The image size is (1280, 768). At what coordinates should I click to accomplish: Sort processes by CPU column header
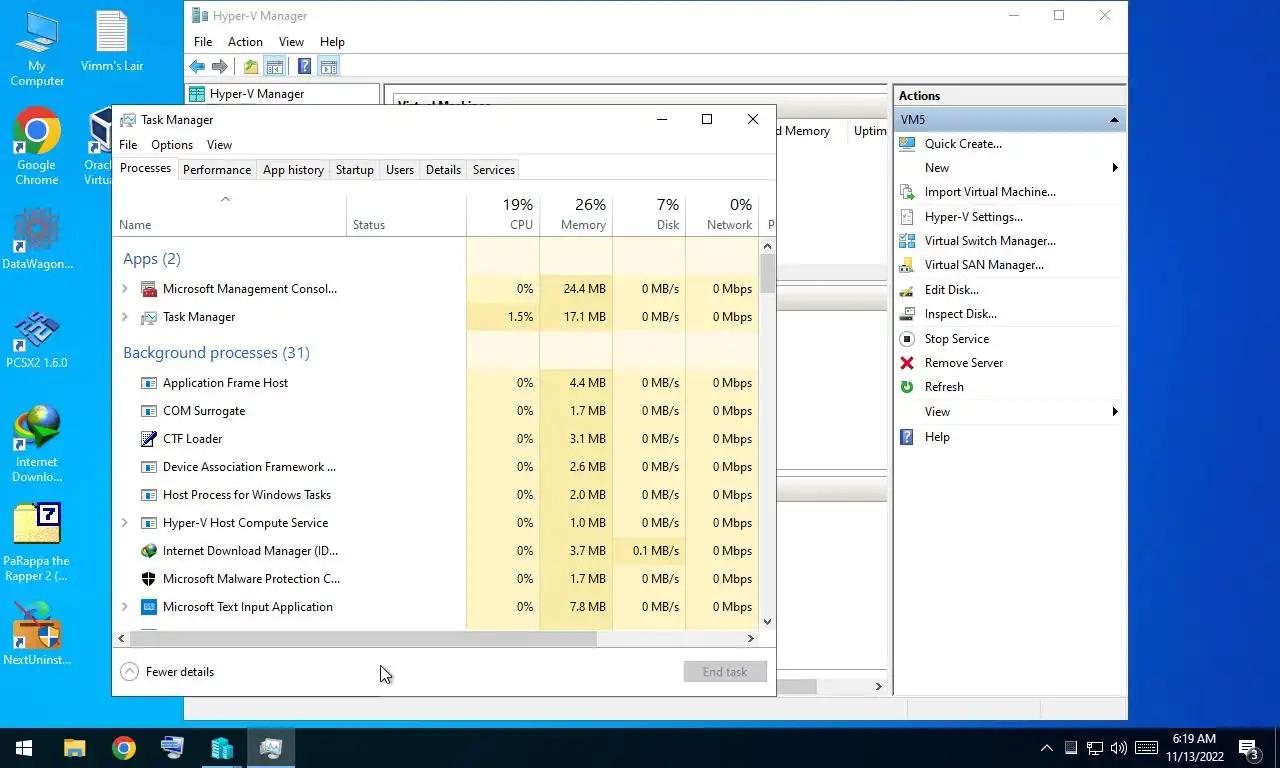click(x=503, y=214)
